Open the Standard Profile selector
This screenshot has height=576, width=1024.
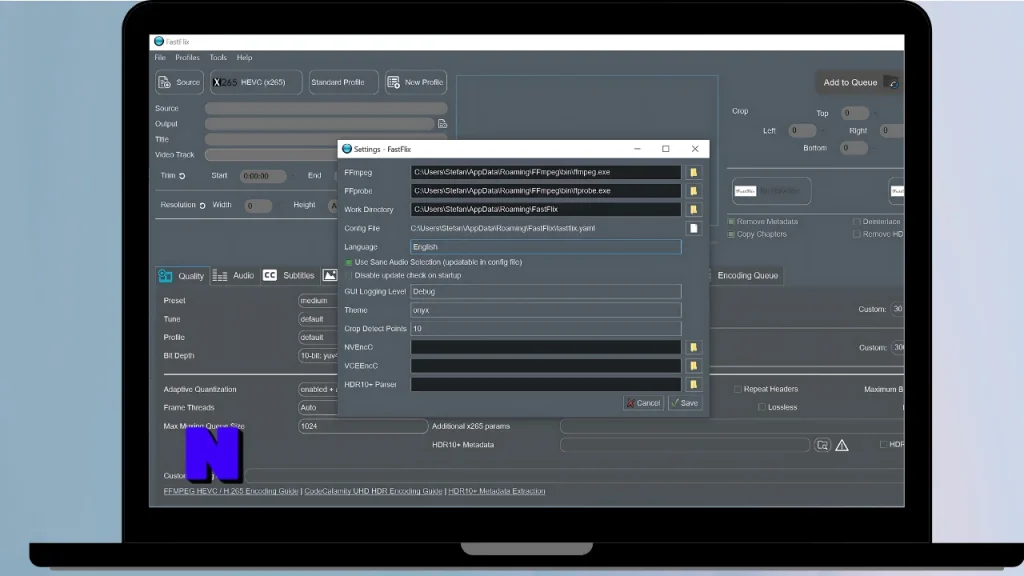point(344,82)
